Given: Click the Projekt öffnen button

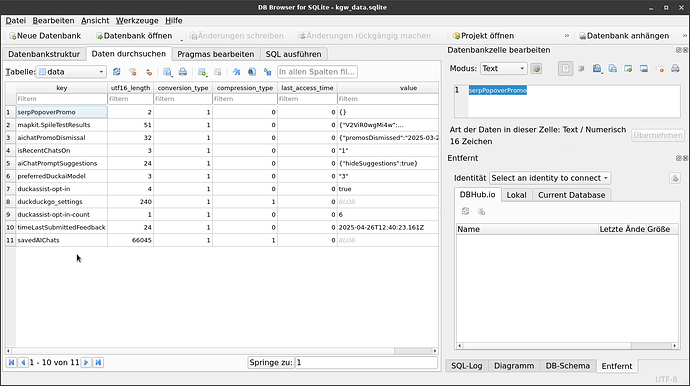Looking at the screenshot, I should click(483, 36).
